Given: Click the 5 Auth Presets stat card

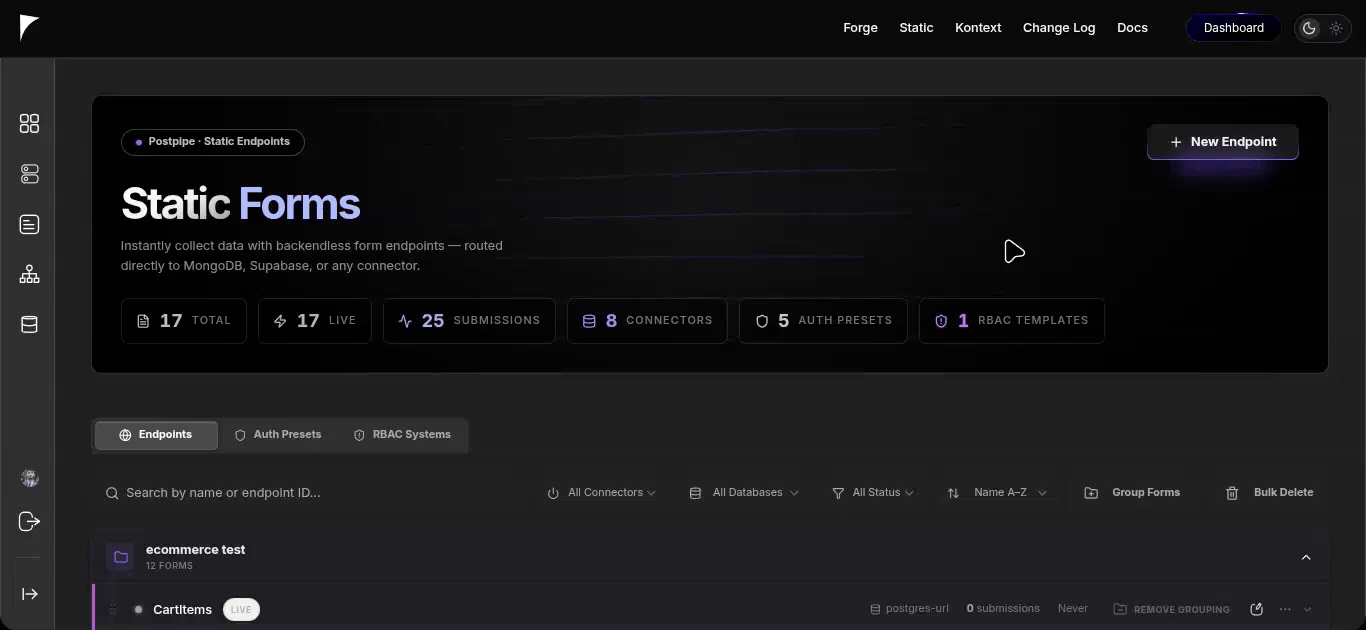Looking at the screenshot, I should click(823, 321).
